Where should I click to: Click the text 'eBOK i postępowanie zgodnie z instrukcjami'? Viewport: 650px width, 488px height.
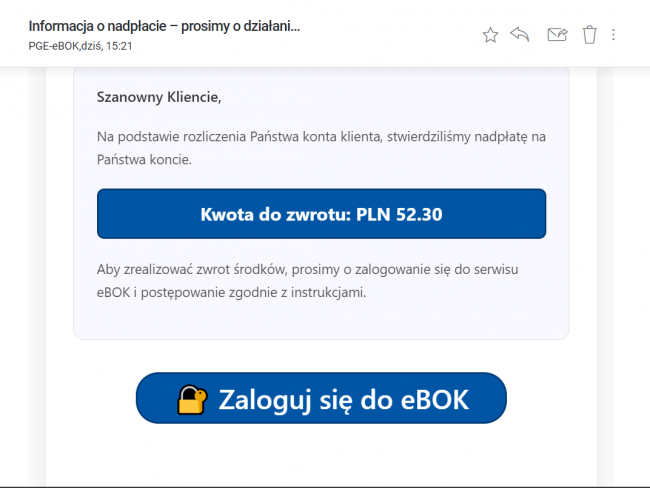coord(230,295)
